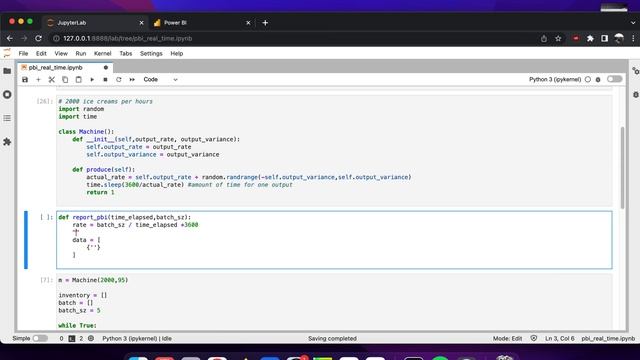Click the notebook trust shield icon

(x=533, y=338)
